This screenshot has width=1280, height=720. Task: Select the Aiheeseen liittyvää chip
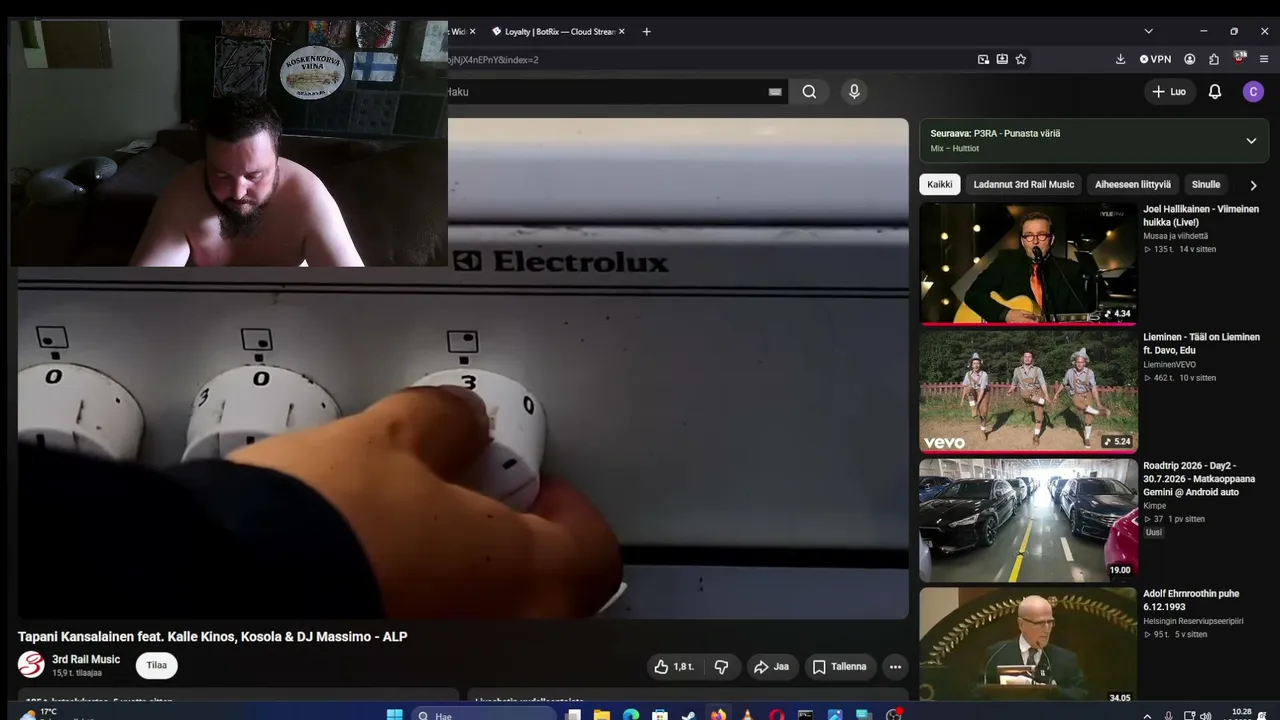pos(1133,184)
